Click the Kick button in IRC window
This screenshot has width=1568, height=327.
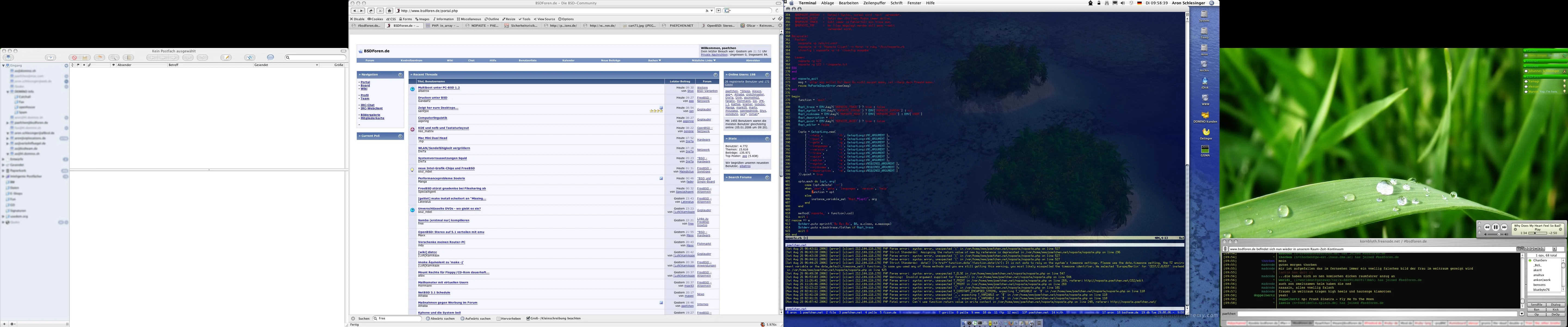(1556, 310)
